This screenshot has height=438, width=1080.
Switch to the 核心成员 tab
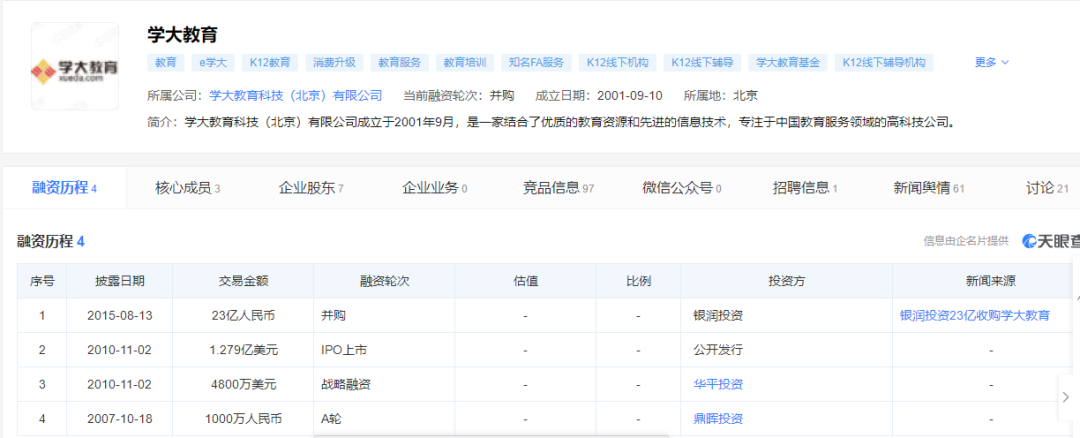pos(188,187)
